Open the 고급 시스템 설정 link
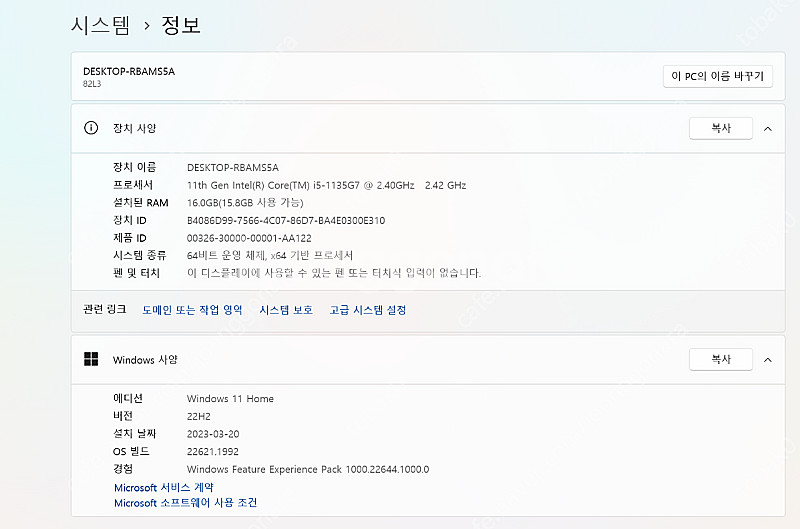The image size is (800, 529). 367,310
